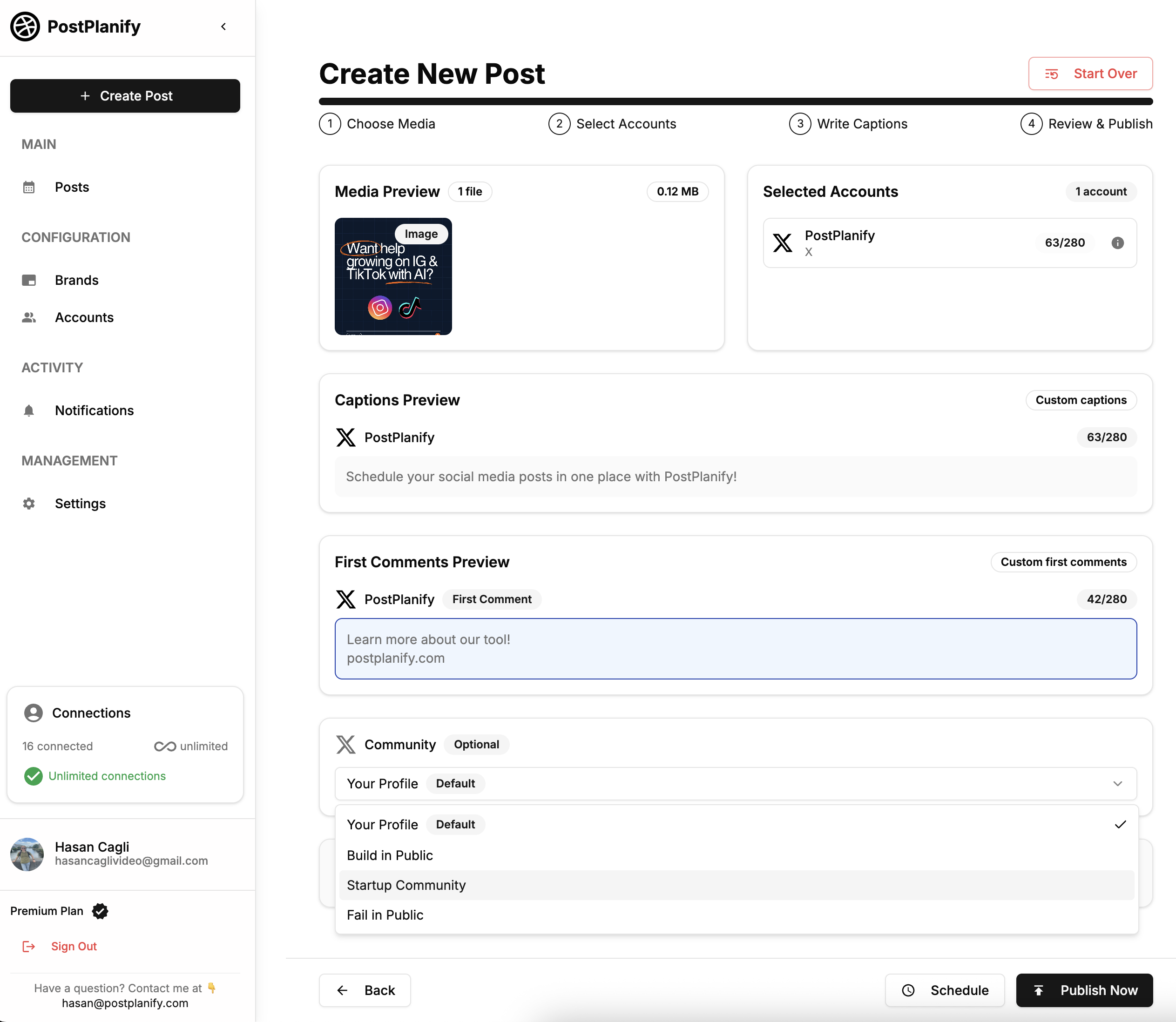
Task: Click the 0.12 MB size badge
Action: pos(677,192)
